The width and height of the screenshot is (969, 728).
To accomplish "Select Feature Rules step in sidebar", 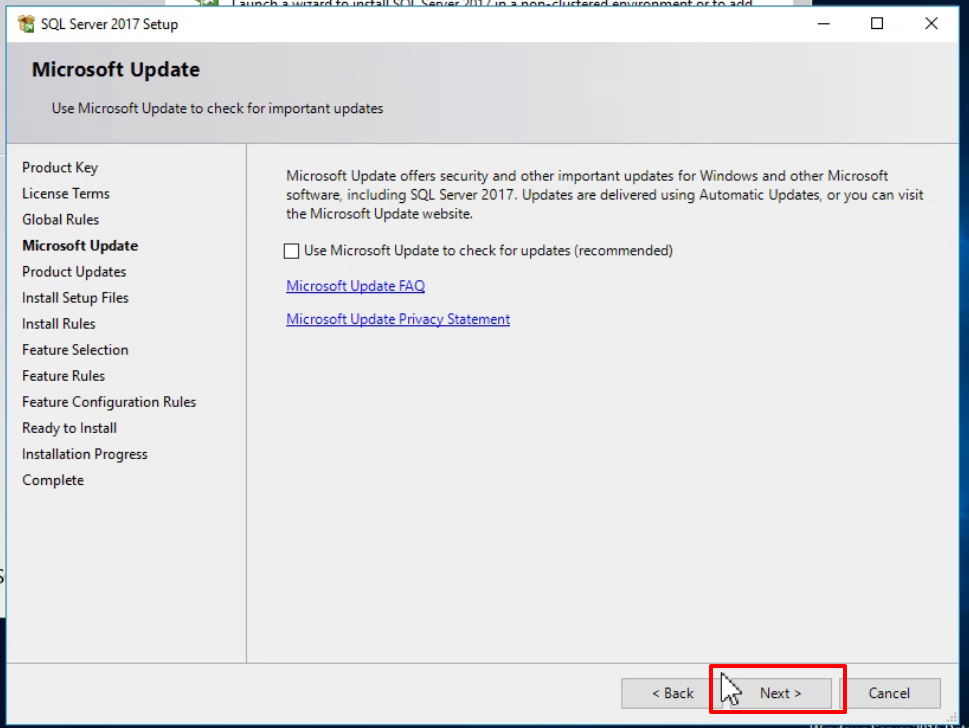I will coord(64,376).
